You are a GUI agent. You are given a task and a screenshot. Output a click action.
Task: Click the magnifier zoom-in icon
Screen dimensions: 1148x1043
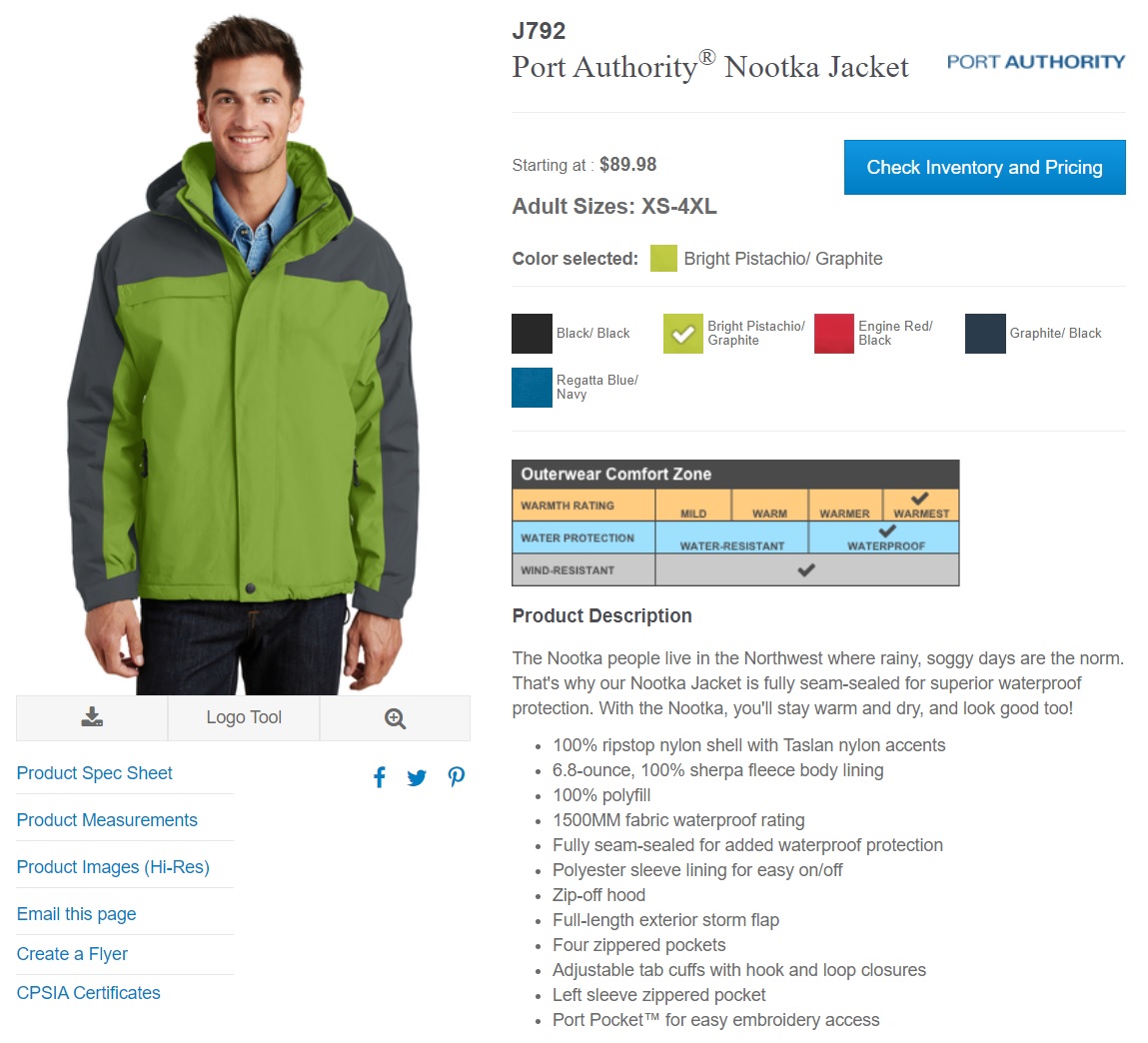pos(395,718)
